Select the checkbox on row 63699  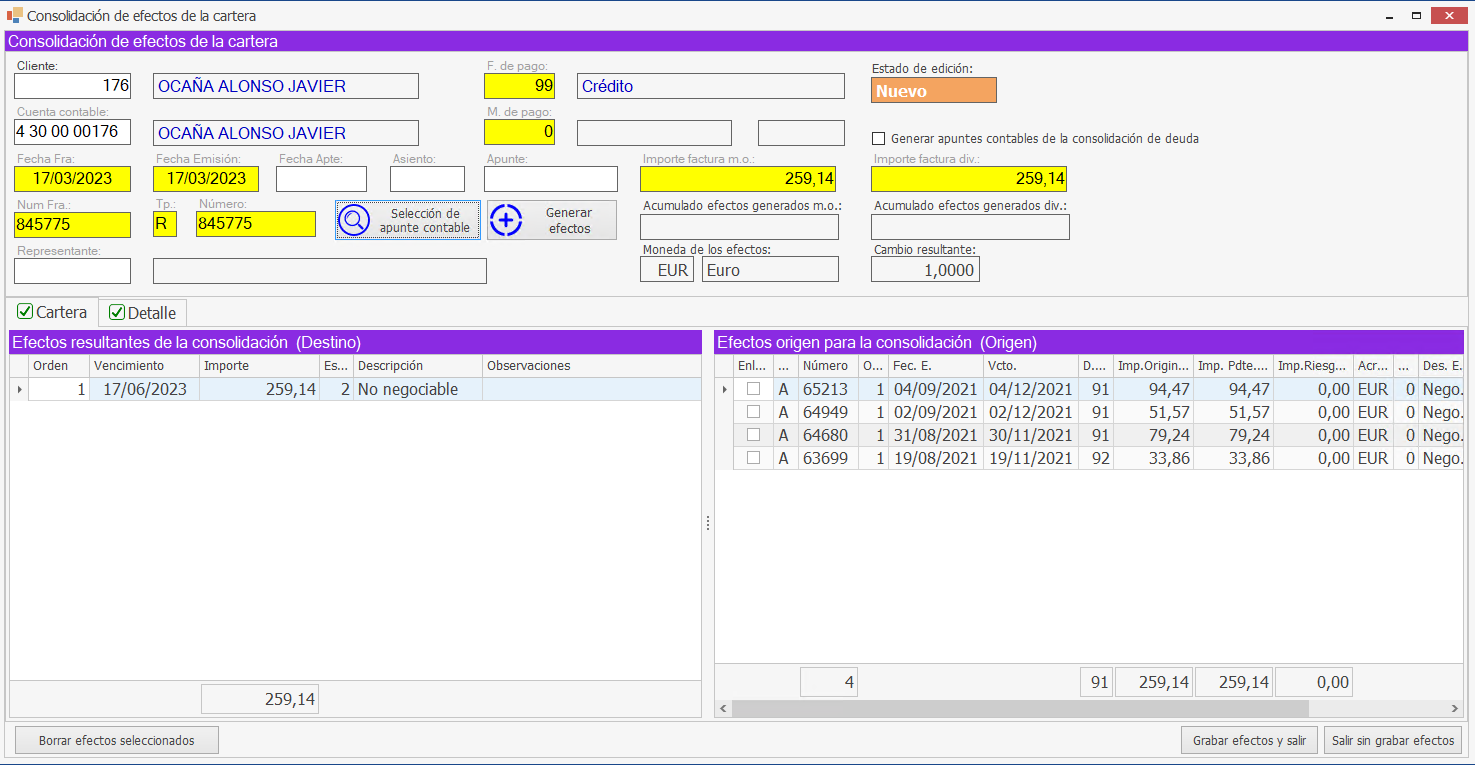pos(753,458)
